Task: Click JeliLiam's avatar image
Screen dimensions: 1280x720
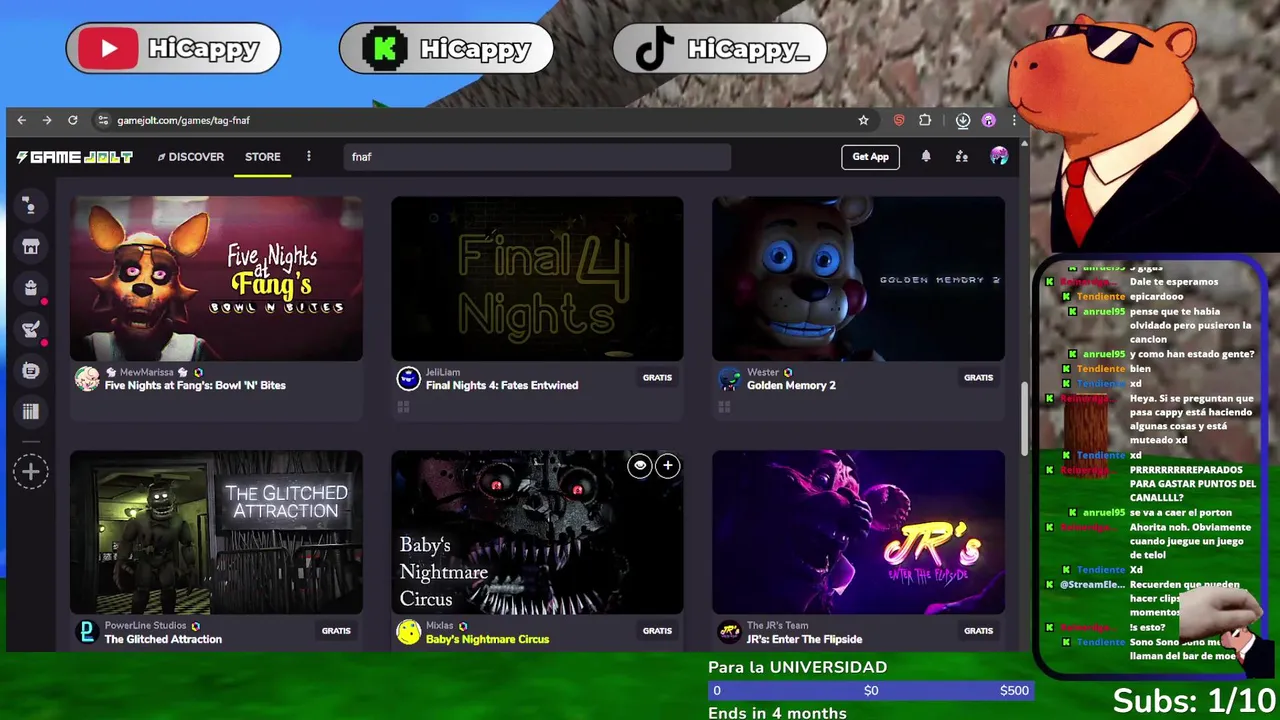Action: (x=408, y=379)
